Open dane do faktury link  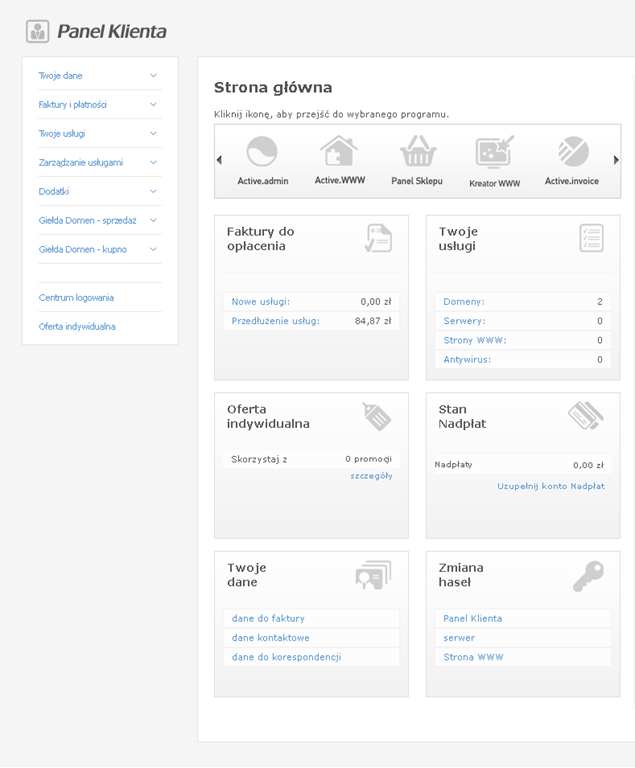pos(268,619)
